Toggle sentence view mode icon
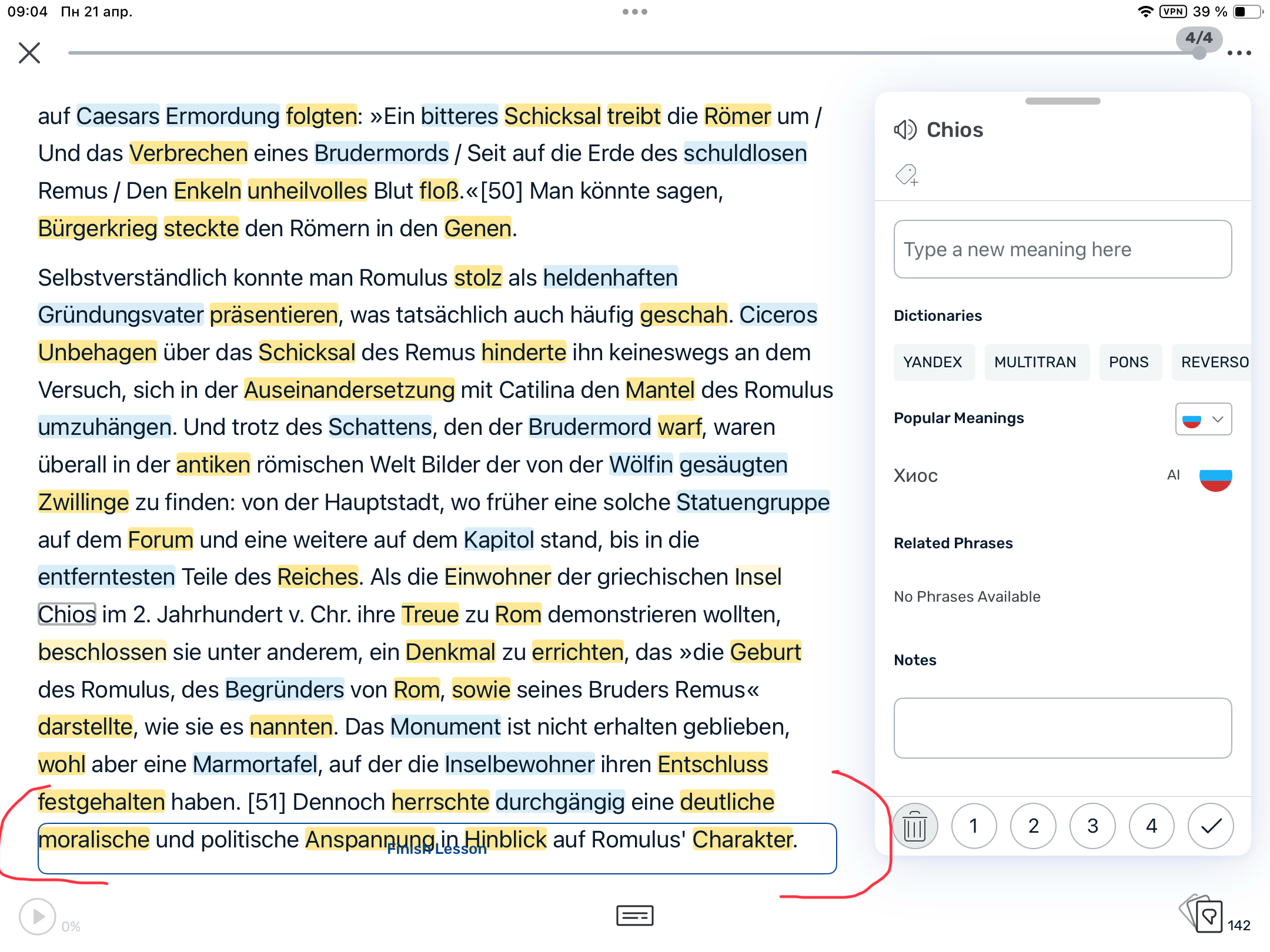This screenshot has height=952, width=1270. point(635,915)
